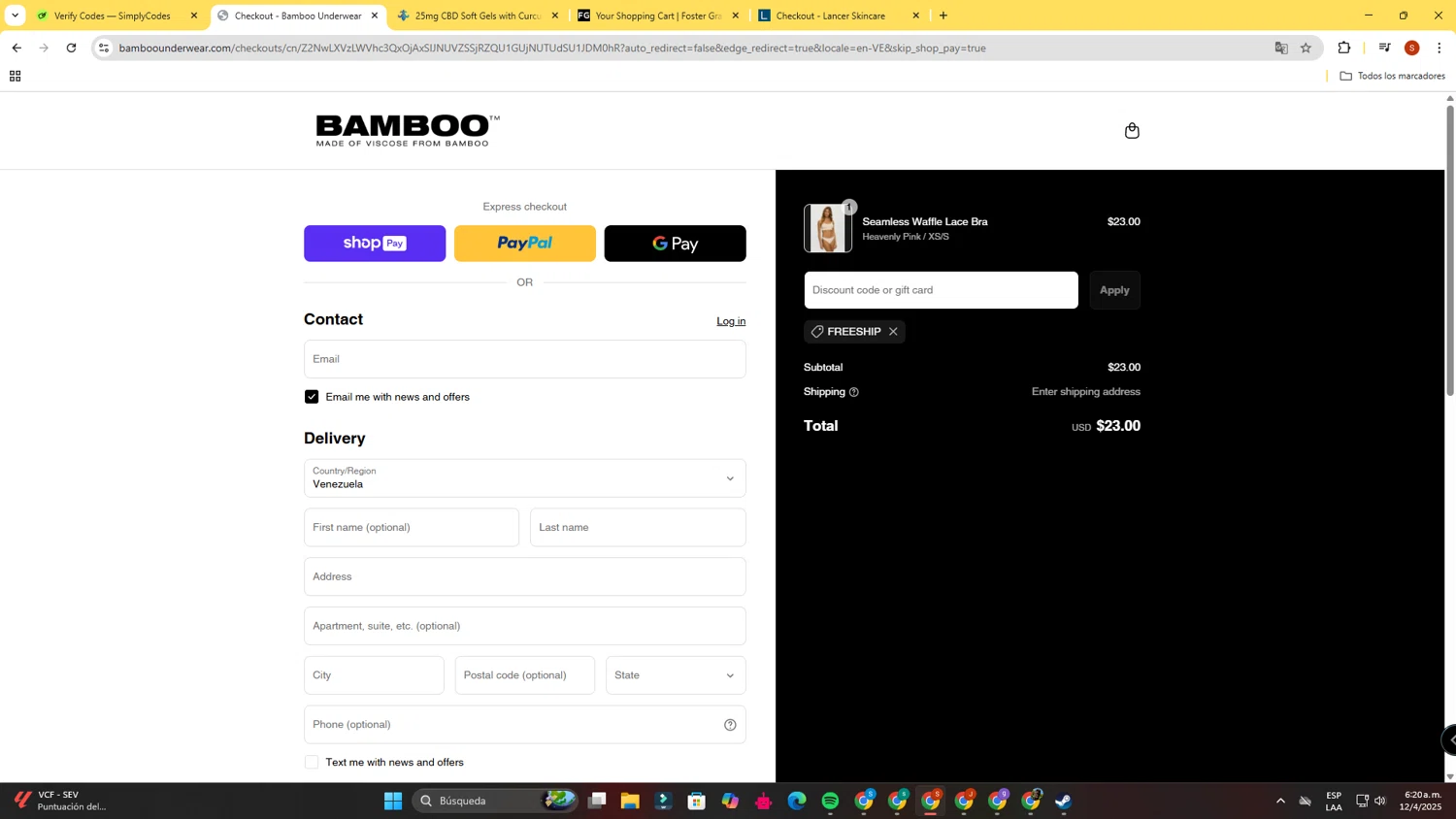Expand the State dropdown

(x=676, y=675)
